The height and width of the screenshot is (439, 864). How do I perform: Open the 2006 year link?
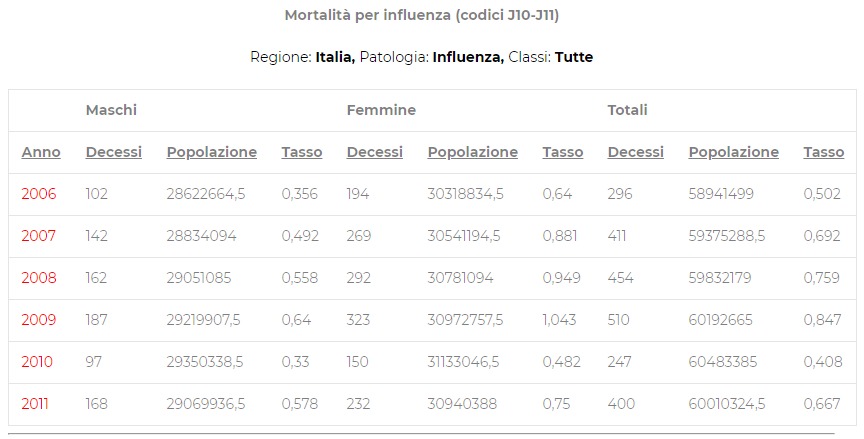[39, 194]
